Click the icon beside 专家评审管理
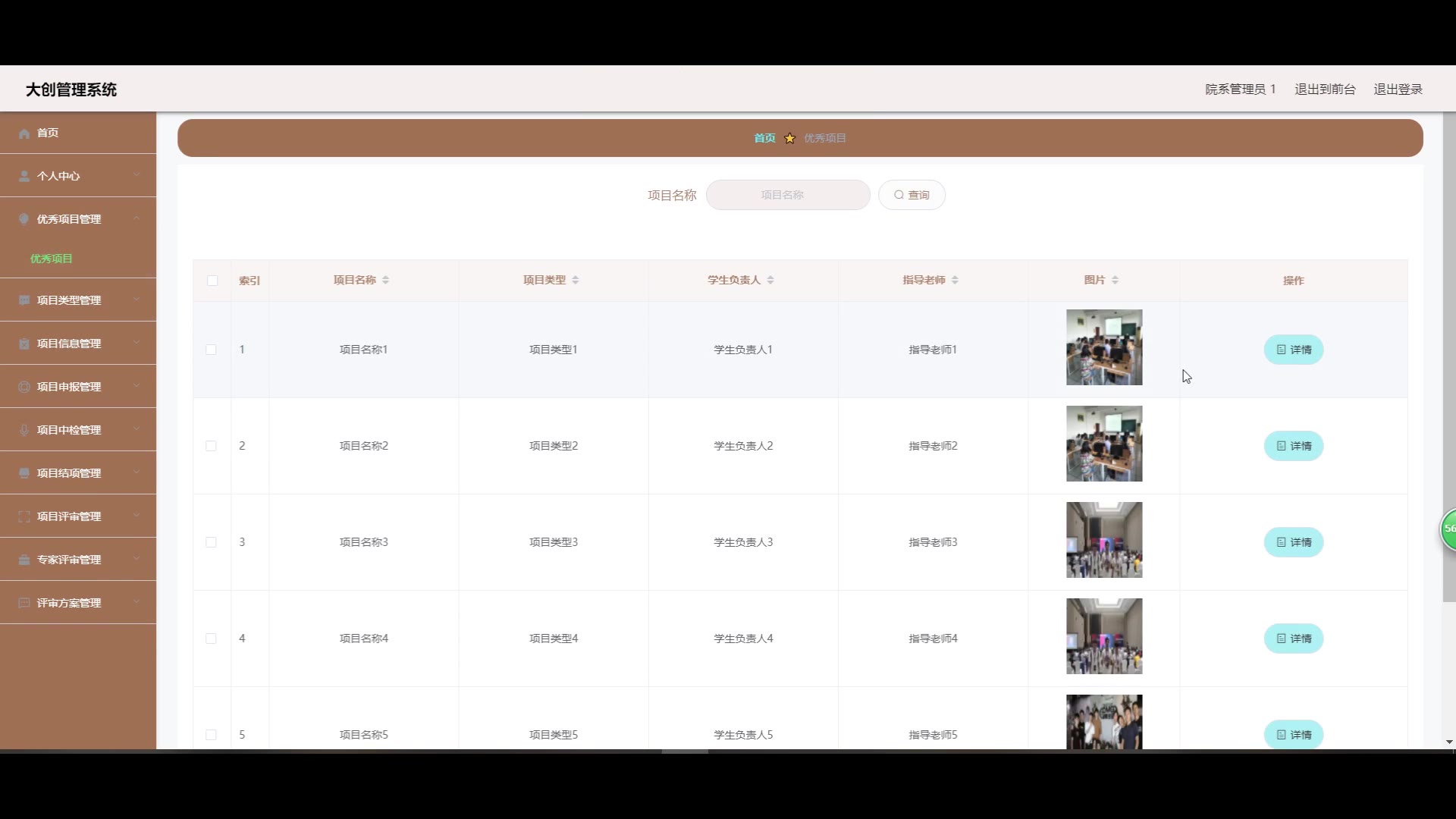Screen dimensions: 1456x819 click(24, 560)
